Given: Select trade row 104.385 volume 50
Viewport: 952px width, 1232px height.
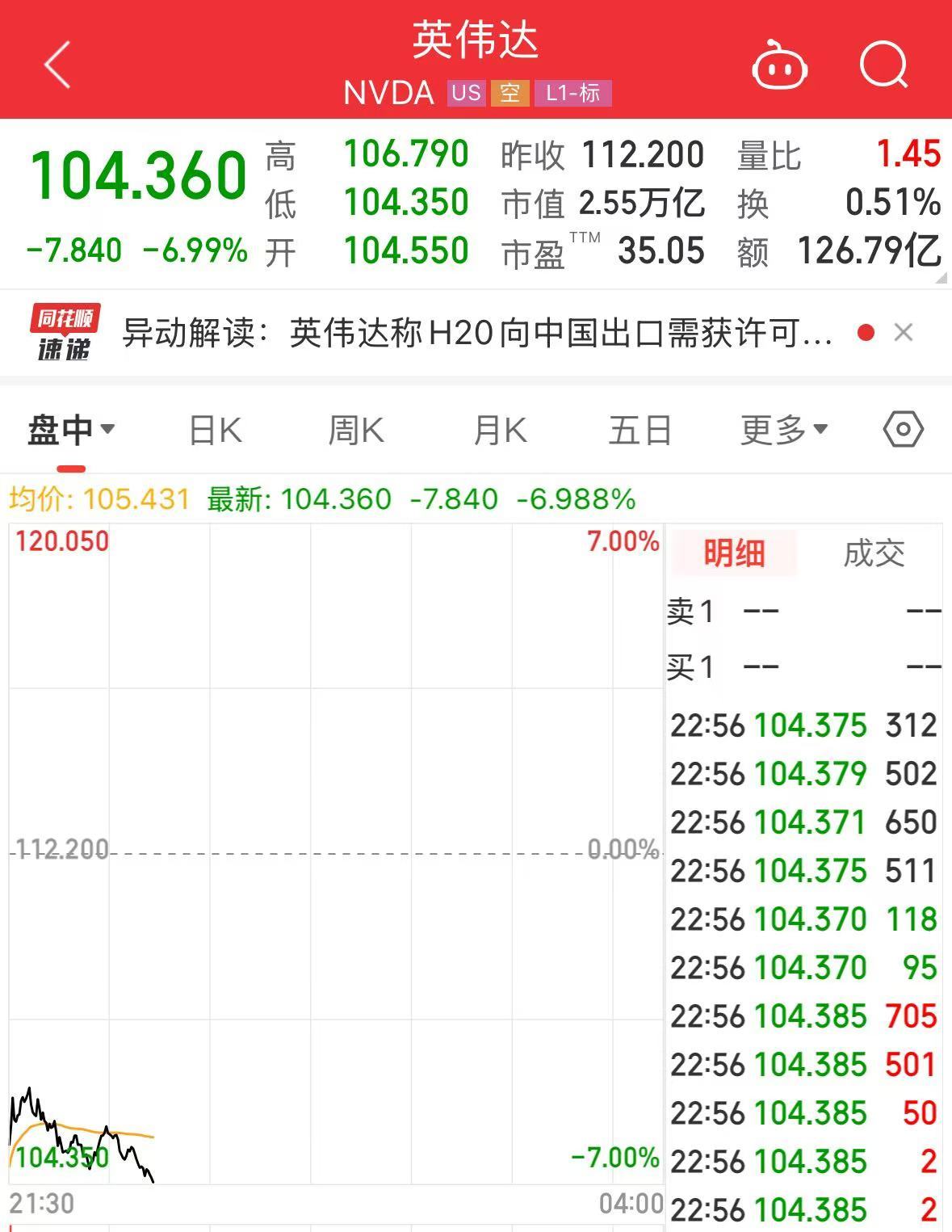Looking at the screenshot, I should tap(804, 1112).
